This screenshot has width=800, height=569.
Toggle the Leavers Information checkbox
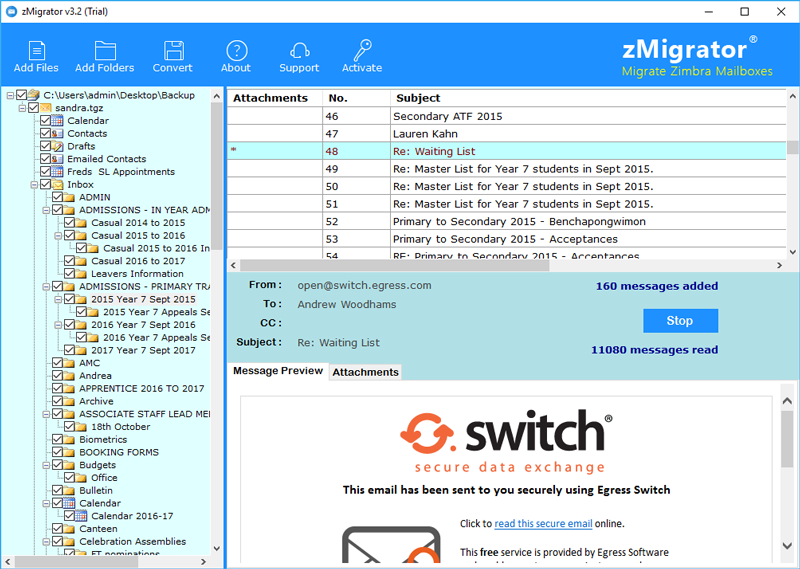(69, 274)
